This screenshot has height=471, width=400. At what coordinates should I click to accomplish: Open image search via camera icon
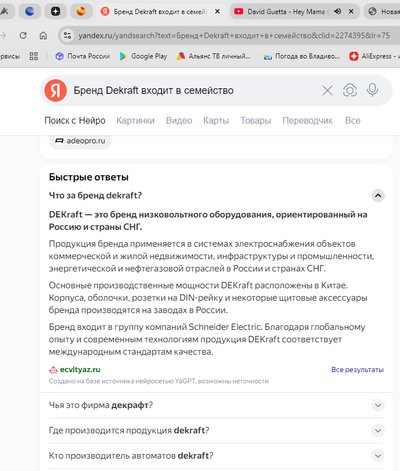[350, 90]
